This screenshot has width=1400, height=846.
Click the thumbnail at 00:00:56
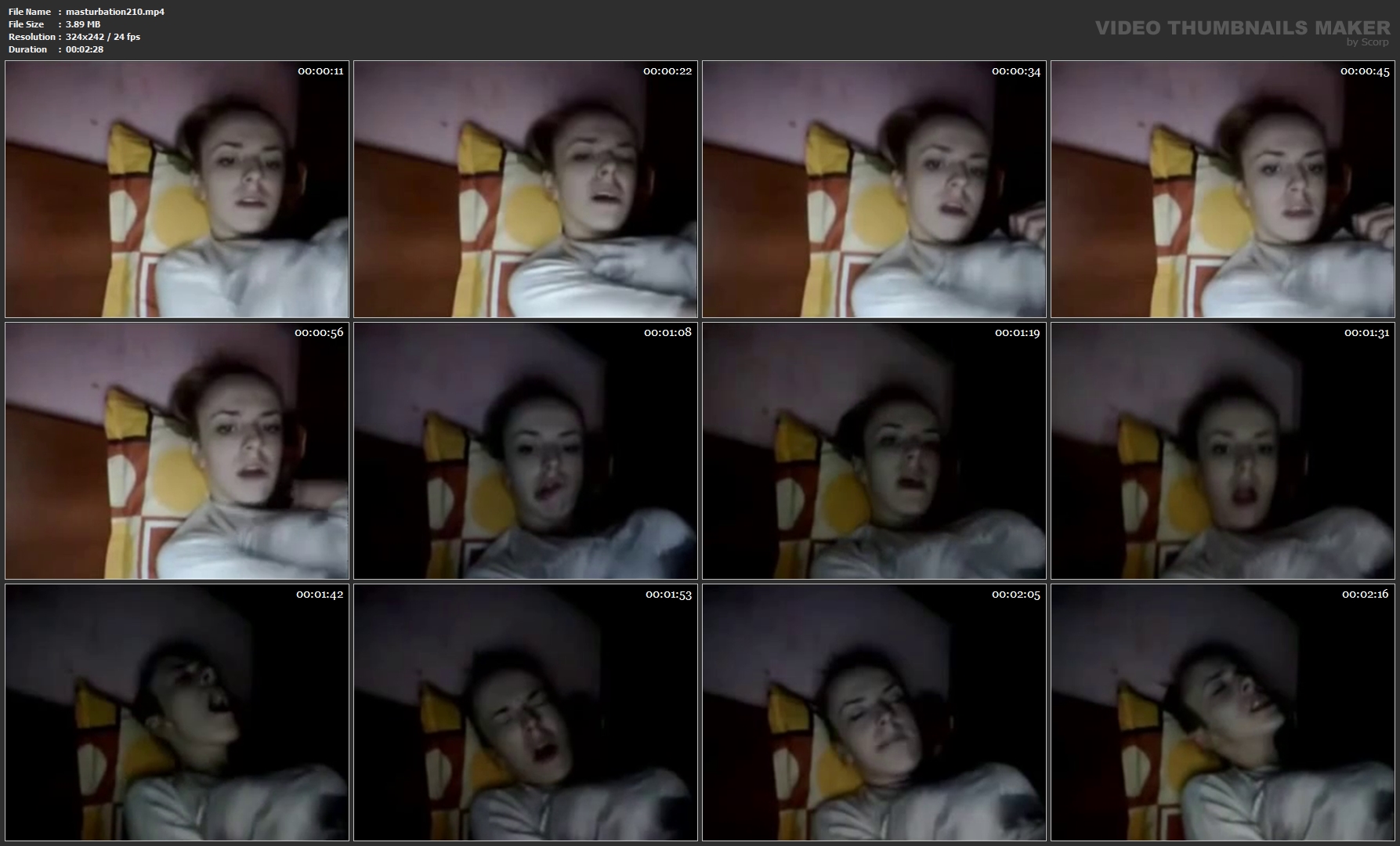[x=176, y=450]
